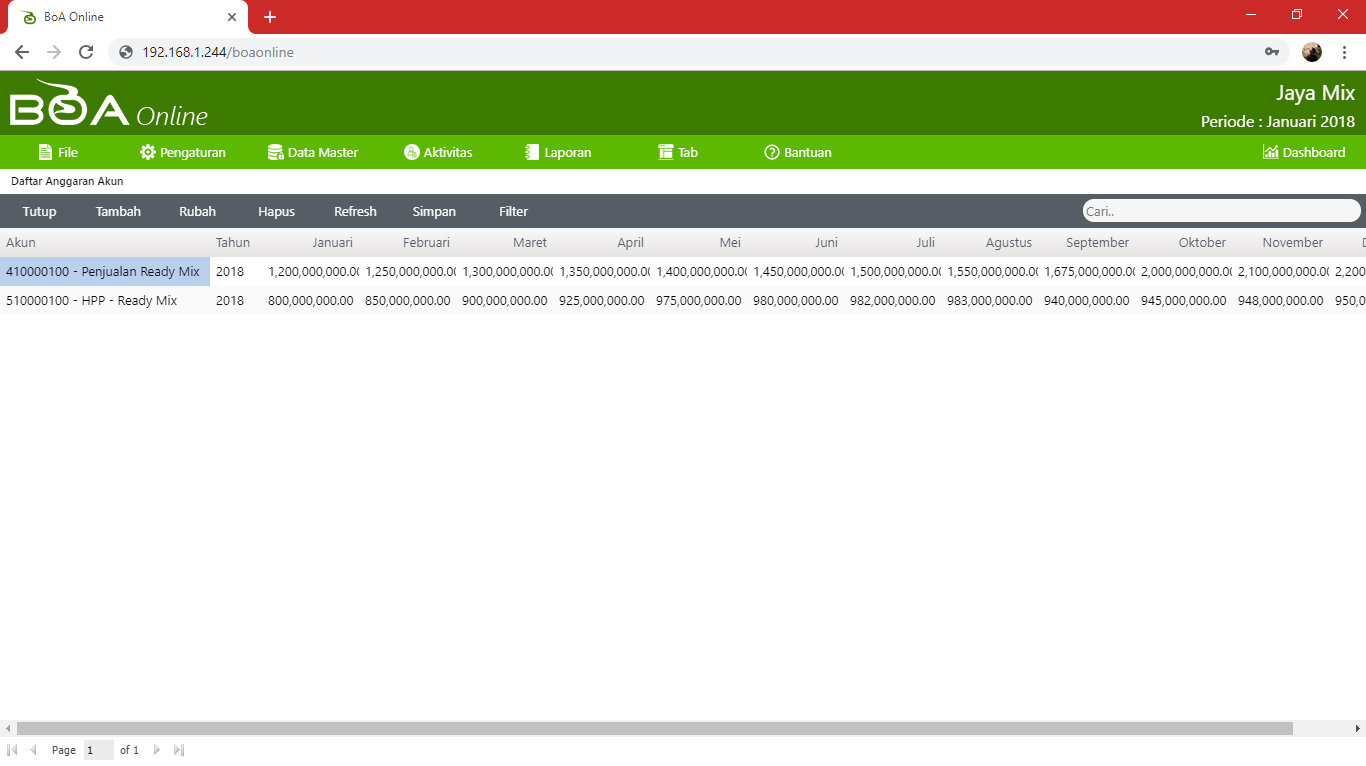Click Tambah to add a budget
Screen dimensions: 1366x766
pos(118,211)
